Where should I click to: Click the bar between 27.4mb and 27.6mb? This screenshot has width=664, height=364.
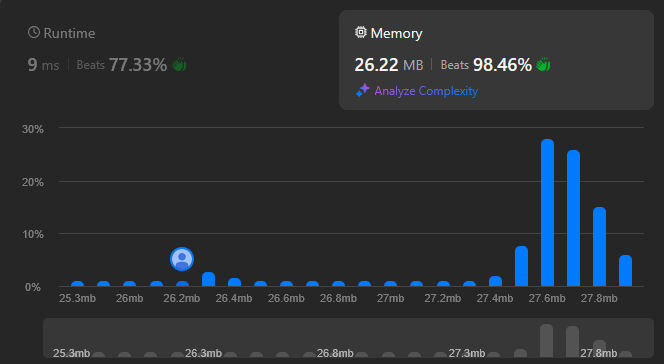click(521, 266)
